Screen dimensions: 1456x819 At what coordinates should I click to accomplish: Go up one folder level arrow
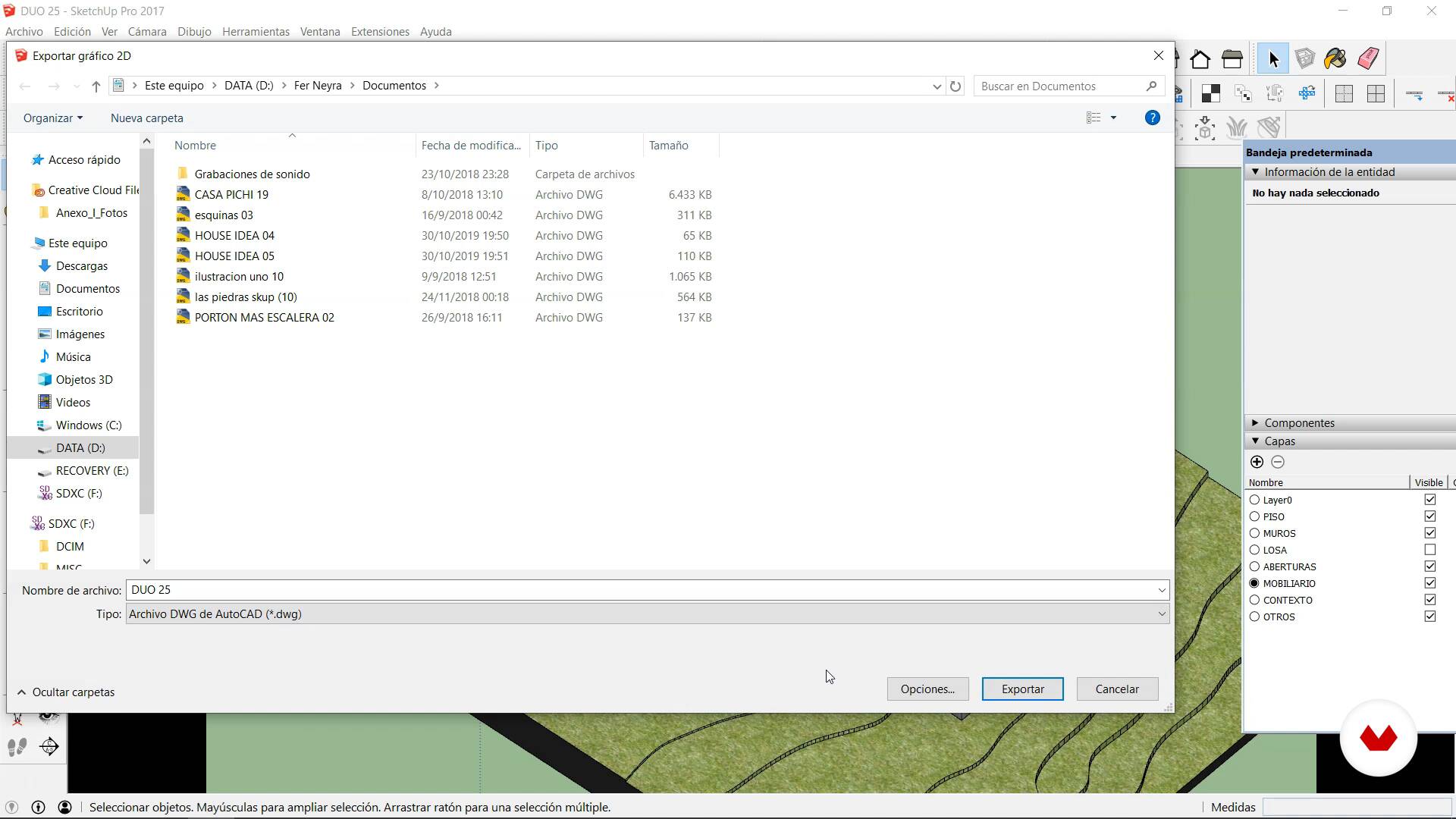[x=96, y=86]
